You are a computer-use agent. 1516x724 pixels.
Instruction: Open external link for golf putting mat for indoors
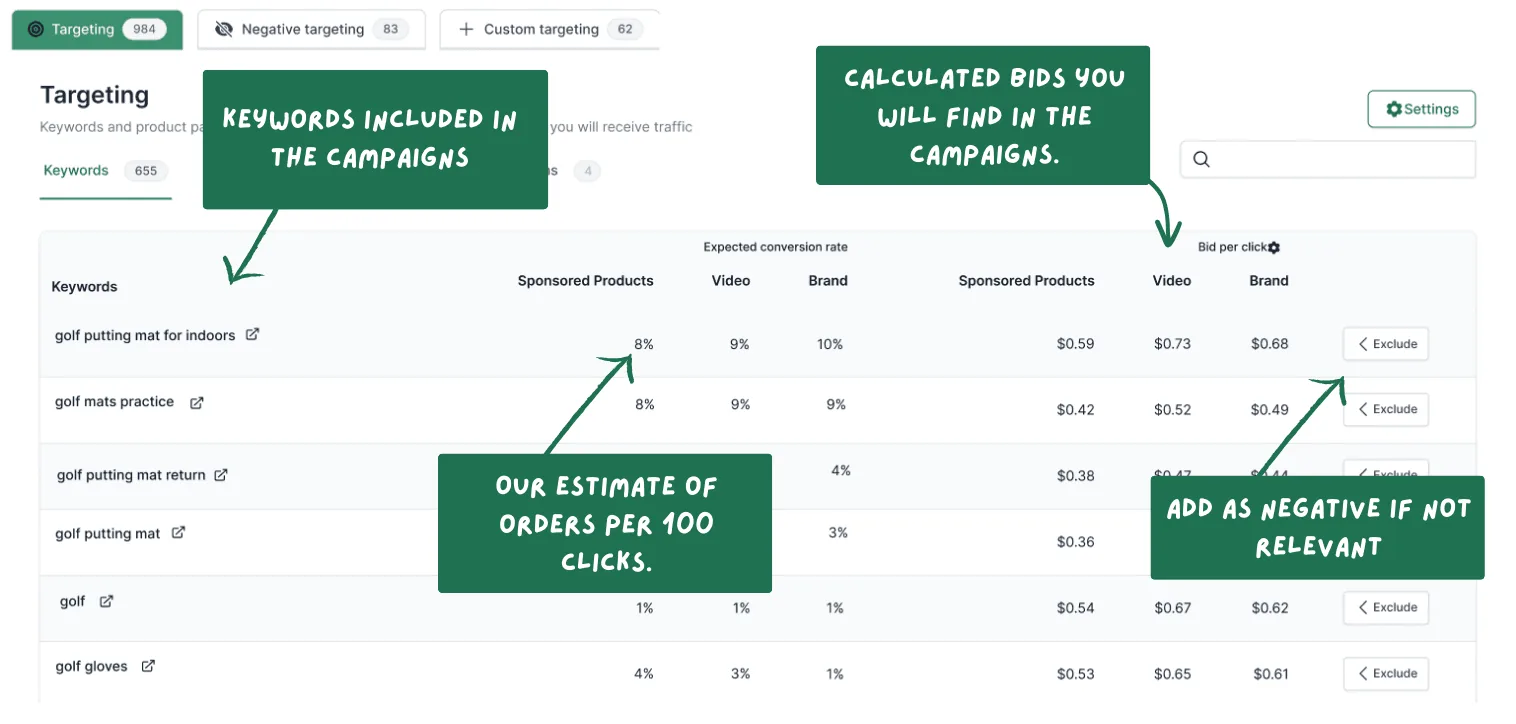(x=252, y=335)
